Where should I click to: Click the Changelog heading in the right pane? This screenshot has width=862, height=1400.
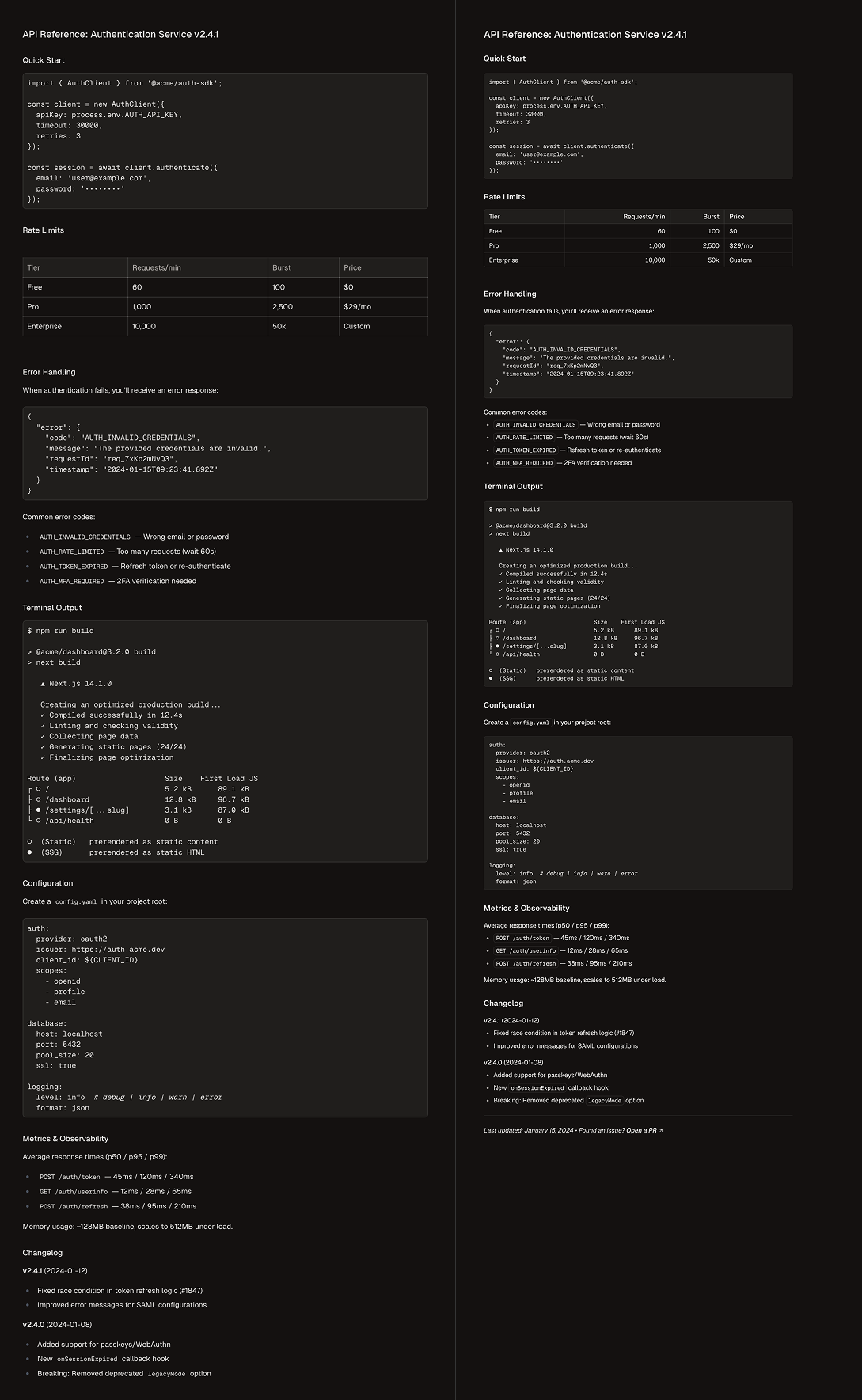tap(503, 1004)
